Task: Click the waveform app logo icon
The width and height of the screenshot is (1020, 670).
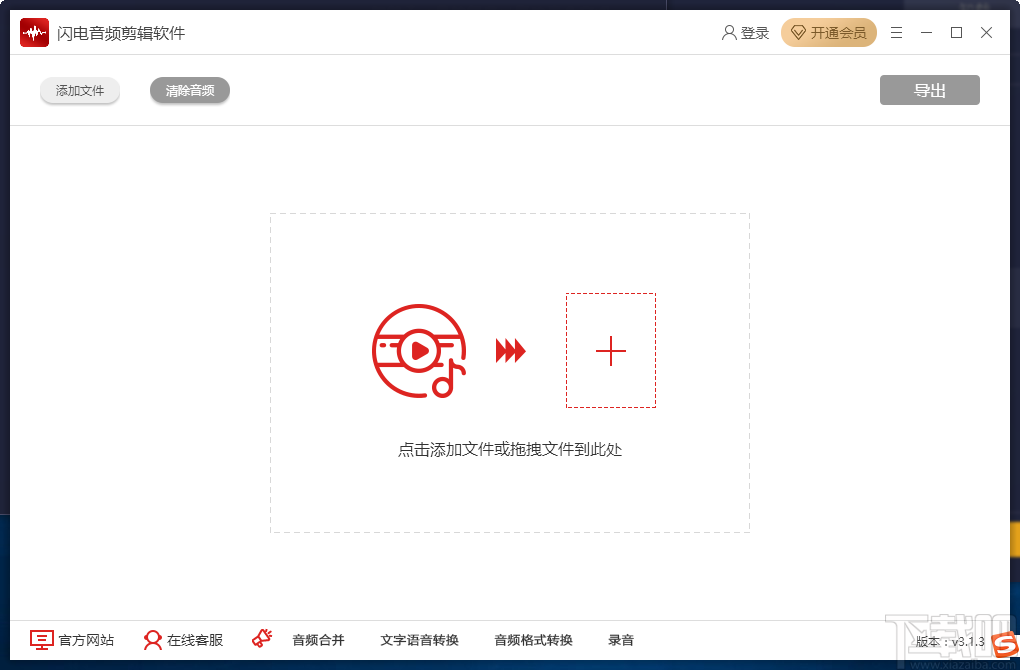Action: tap(34, 31)
